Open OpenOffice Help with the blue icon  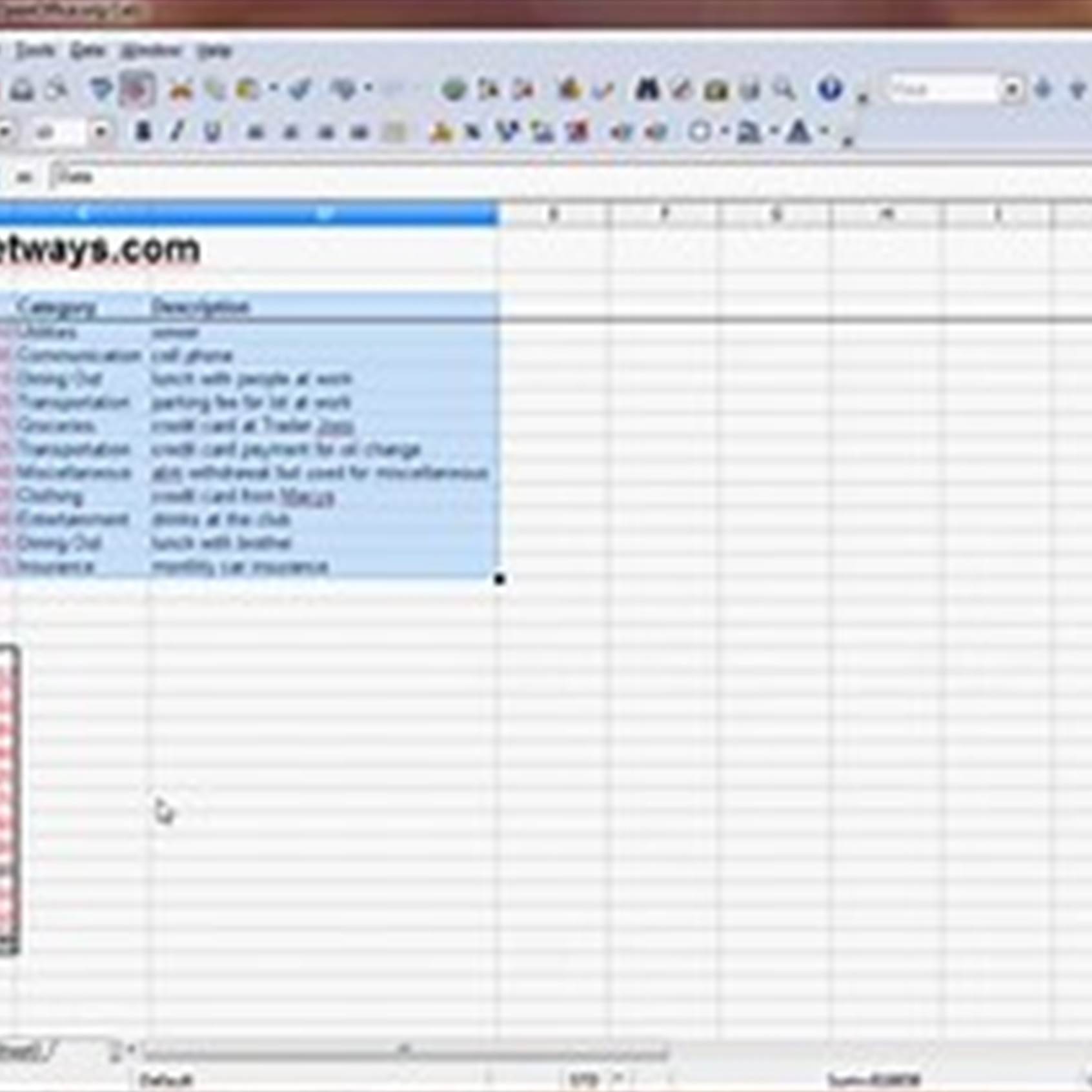tap(830, 90)
